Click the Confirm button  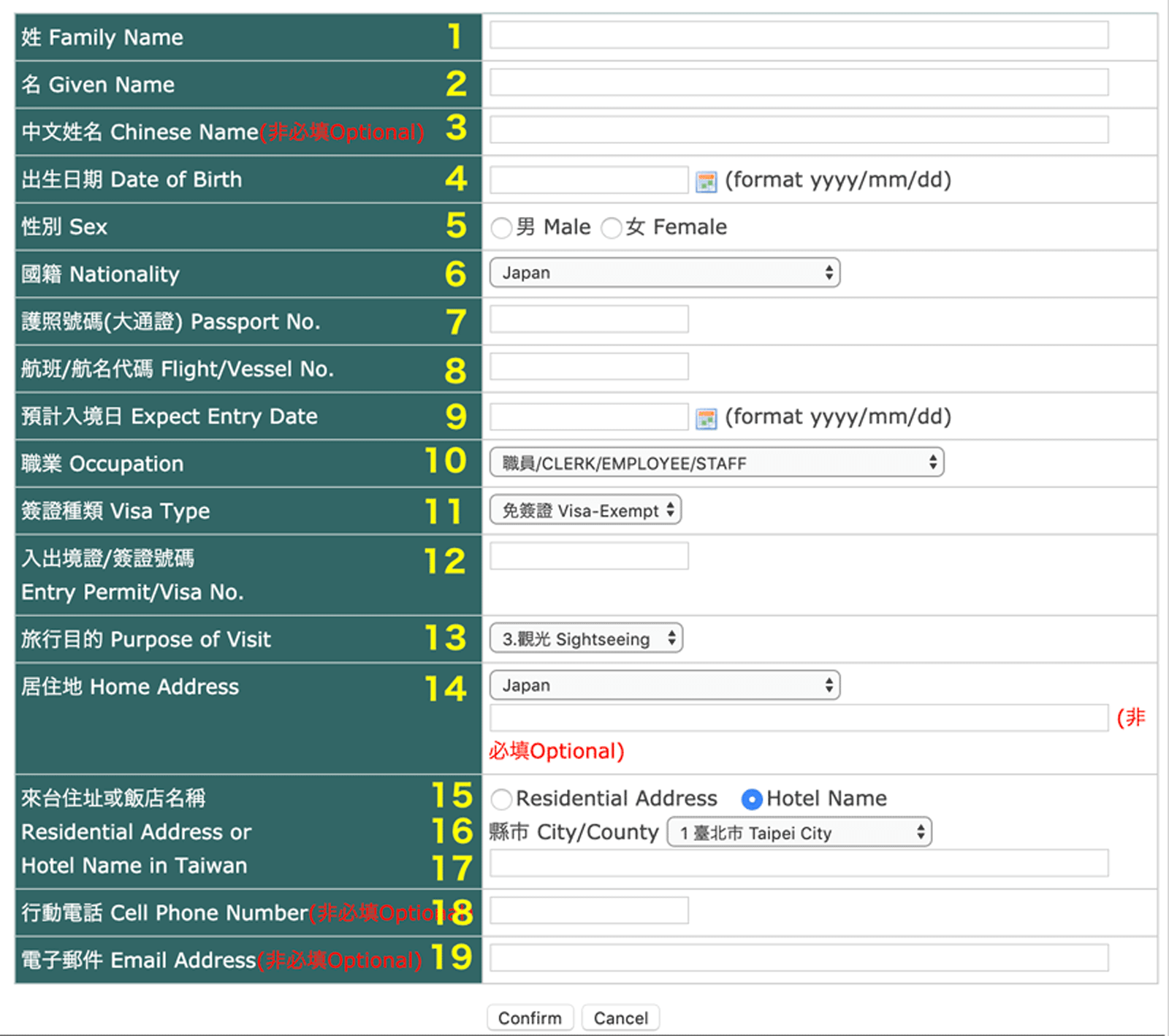[x=530, y=1018]
